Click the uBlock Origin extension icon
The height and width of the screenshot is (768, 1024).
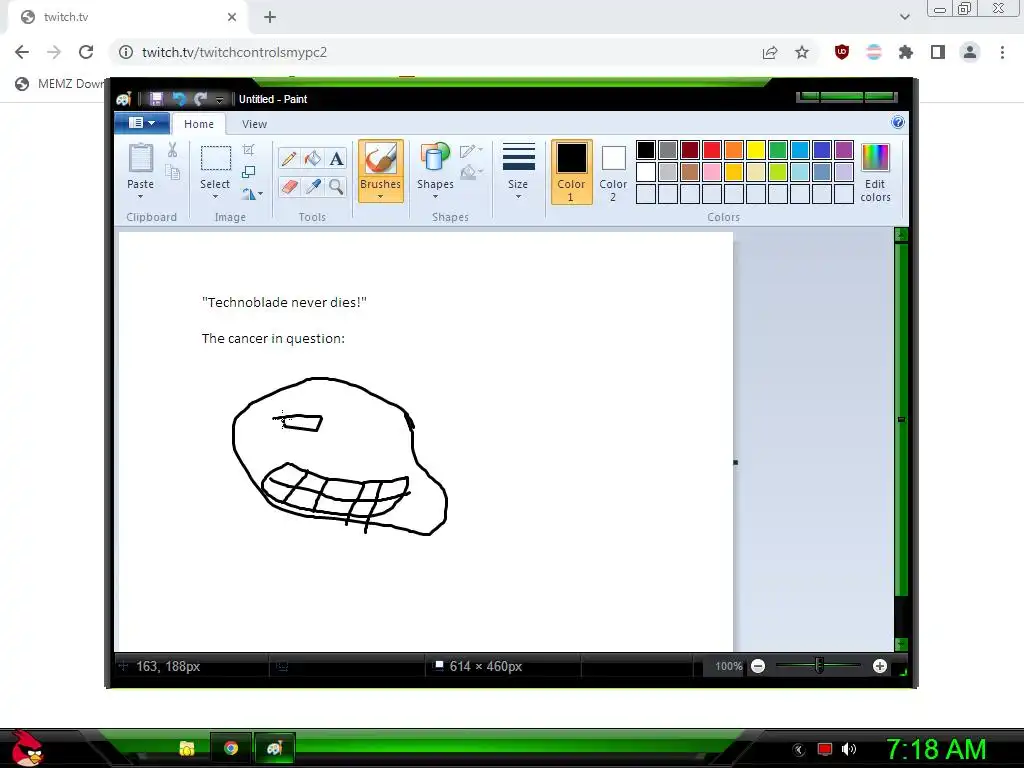click(x=842, y=52)
